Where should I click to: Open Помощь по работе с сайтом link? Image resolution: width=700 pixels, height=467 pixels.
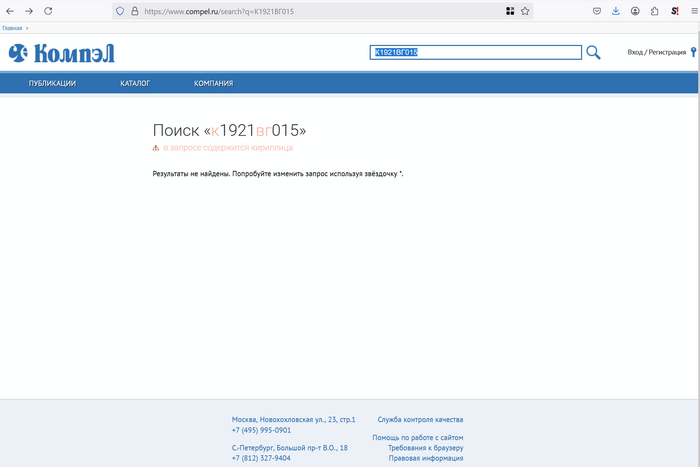(x=418, y=438)
